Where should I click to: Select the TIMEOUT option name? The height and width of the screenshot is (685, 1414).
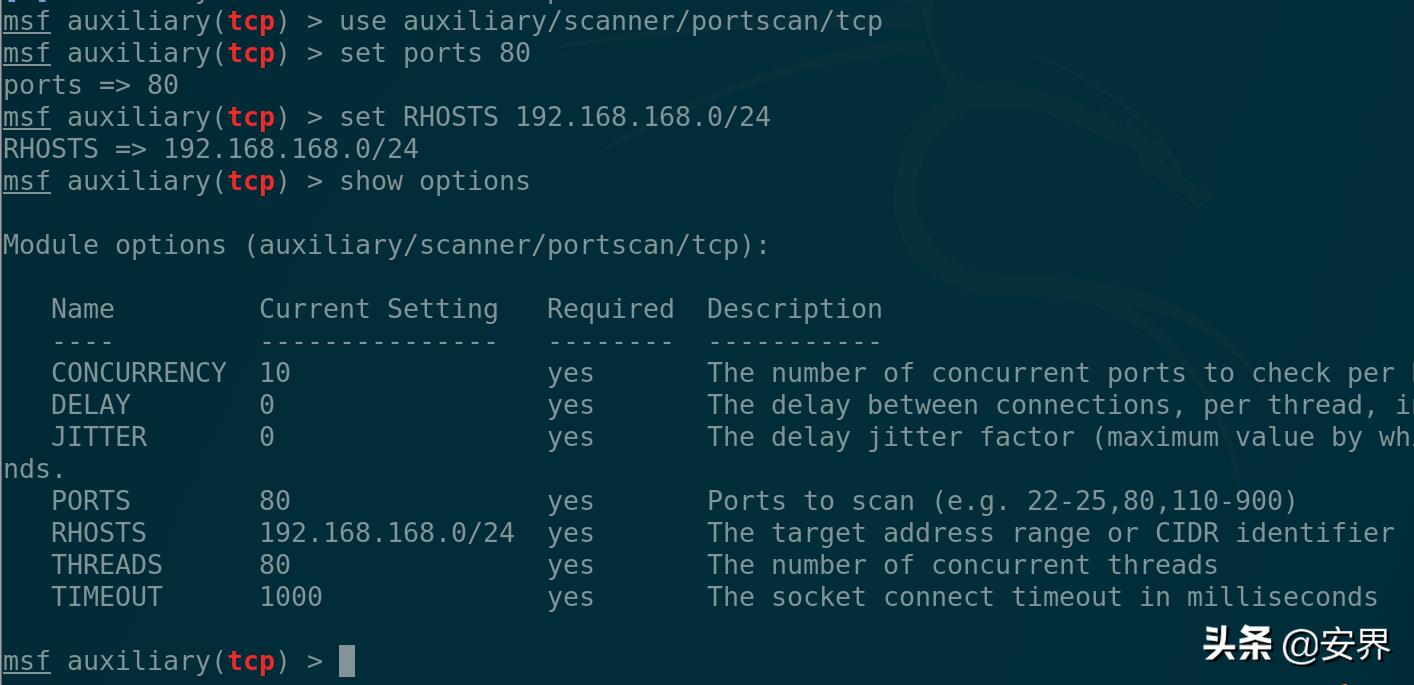[107, 597]
